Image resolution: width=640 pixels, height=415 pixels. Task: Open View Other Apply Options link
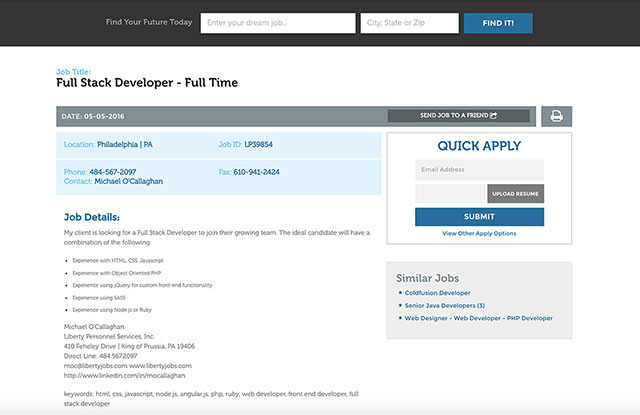[x=479, y=233]
